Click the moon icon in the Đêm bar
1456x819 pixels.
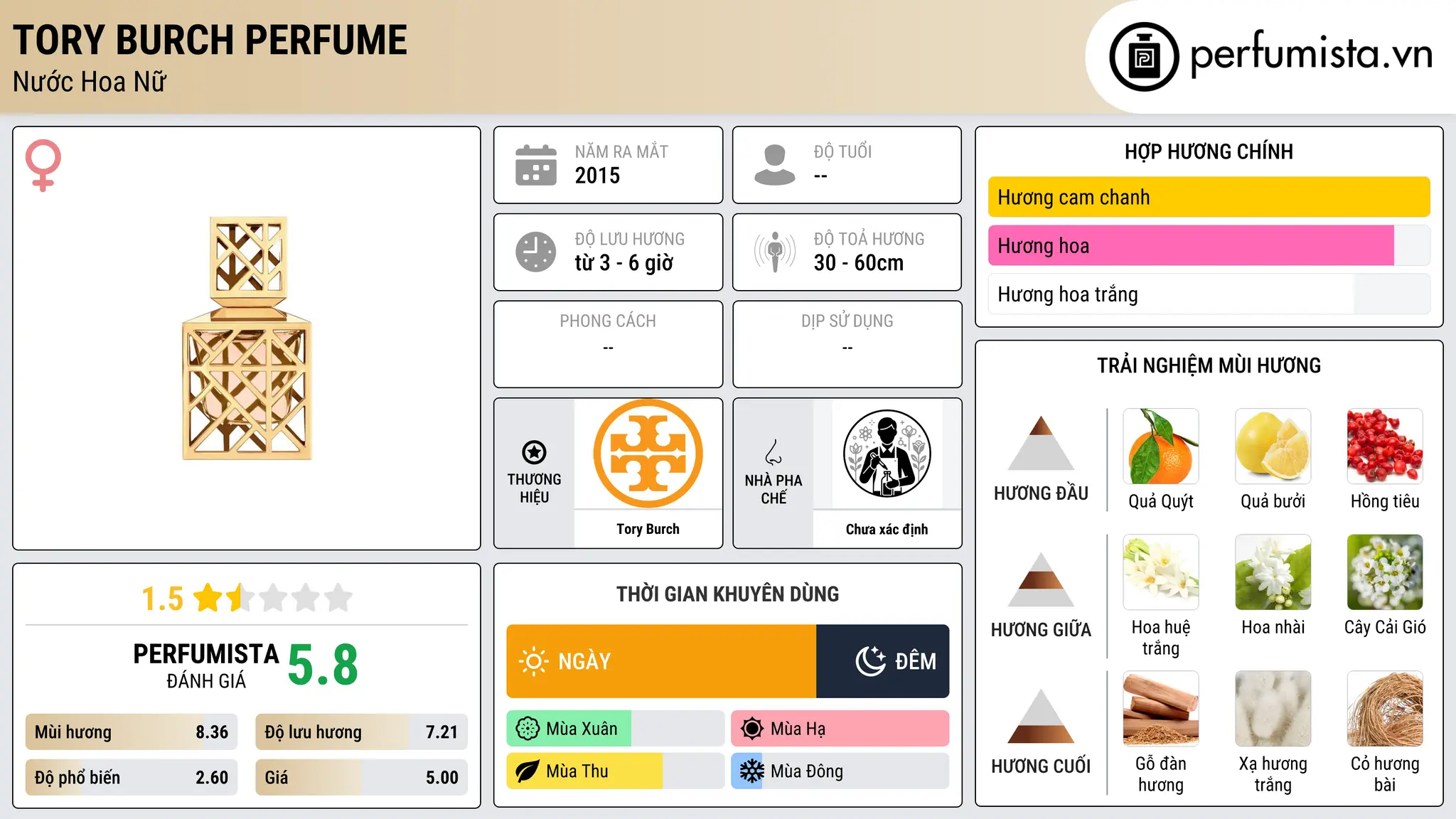point(870,661)
